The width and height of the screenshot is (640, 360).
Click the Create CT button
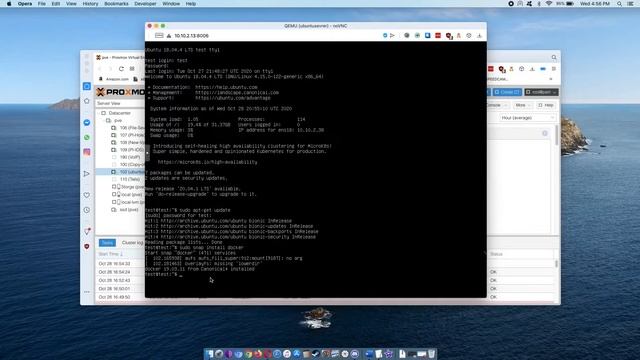point(507,92)
